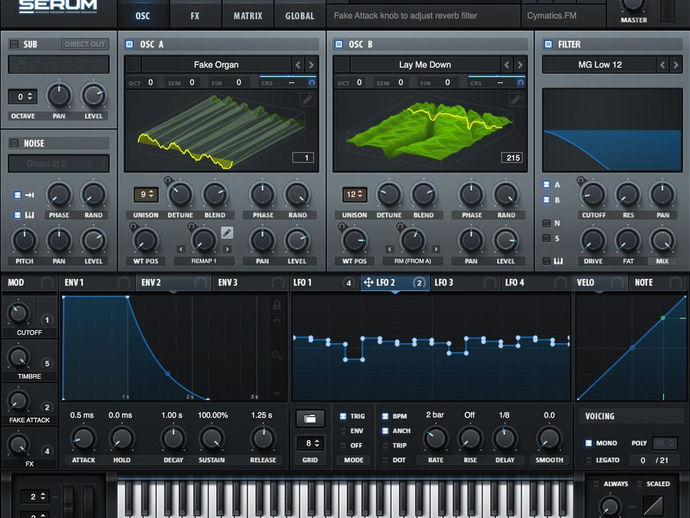690x518 pixels.
Task: Select next OSC A wavetable arrow
Action: (x=311, y=65)
